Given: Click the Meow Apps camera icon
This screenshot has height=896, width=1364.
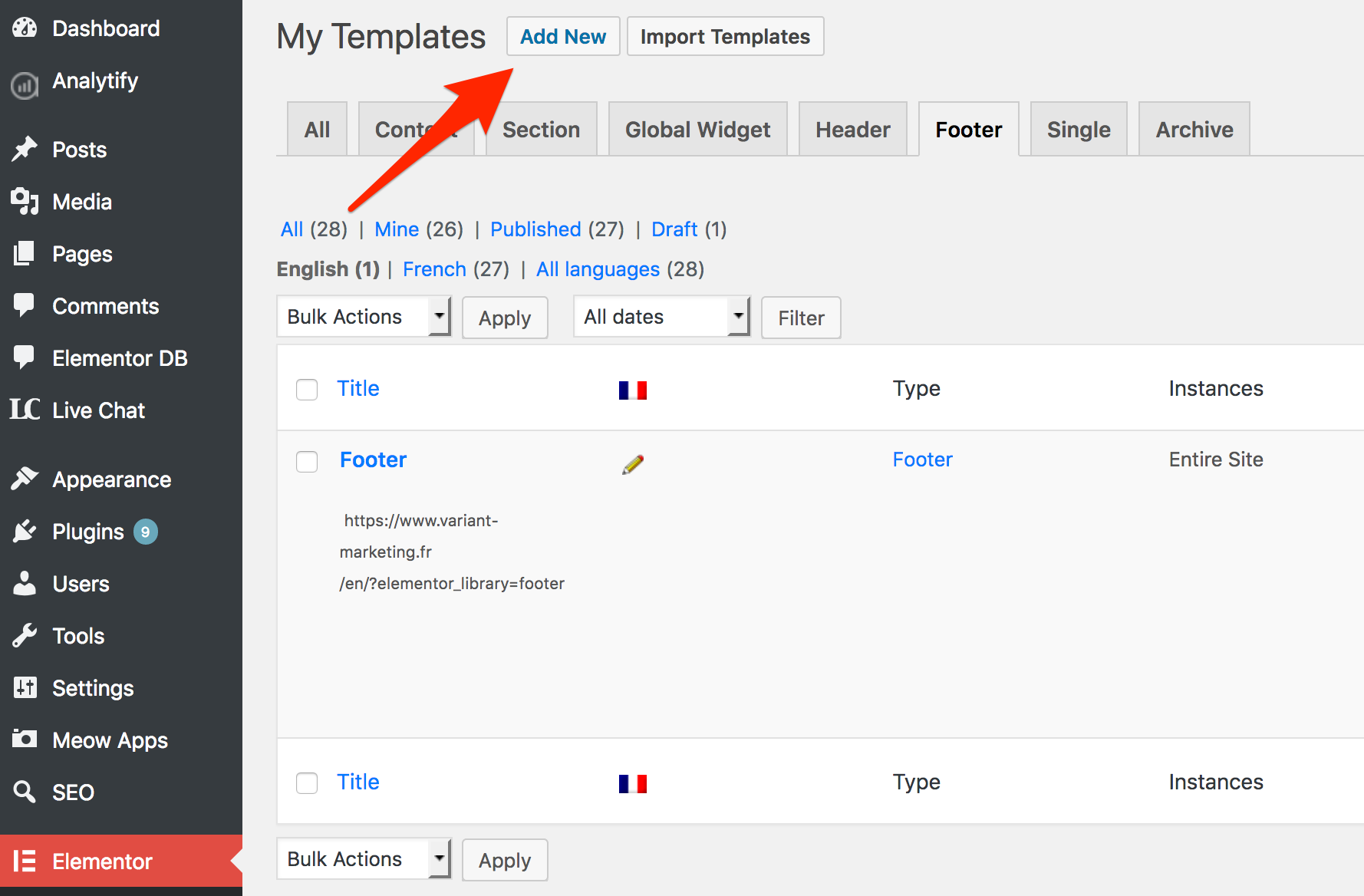Looking at the screenshot, I should tap(25, 739).
